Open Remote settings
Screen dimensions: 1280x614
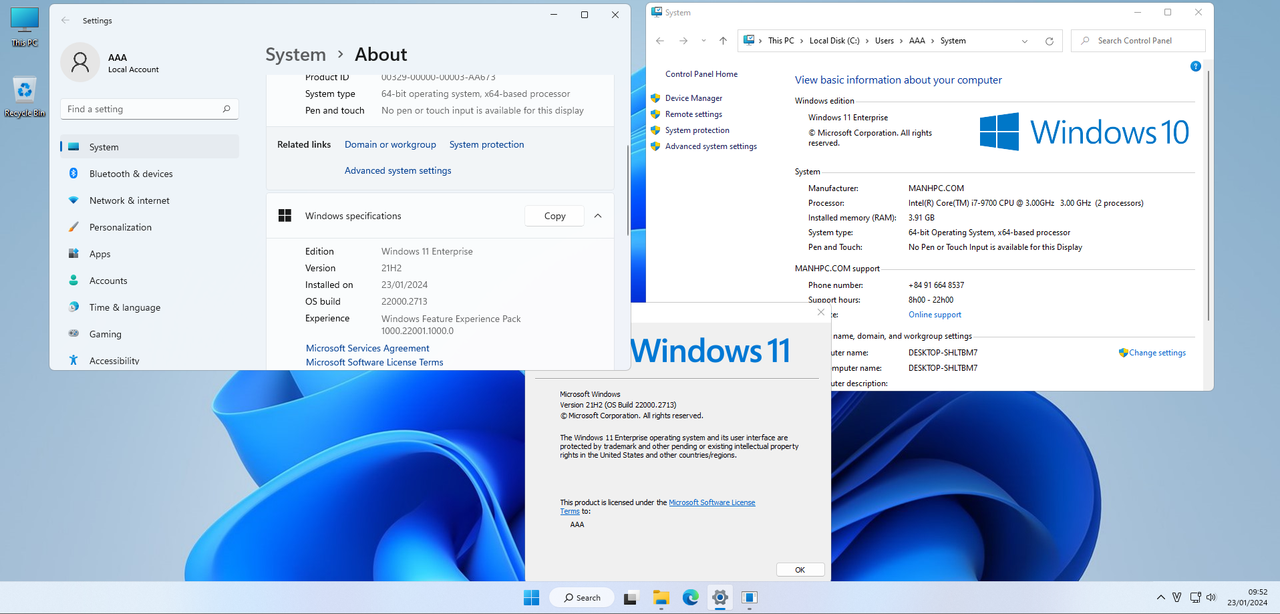tap(693, 114)
